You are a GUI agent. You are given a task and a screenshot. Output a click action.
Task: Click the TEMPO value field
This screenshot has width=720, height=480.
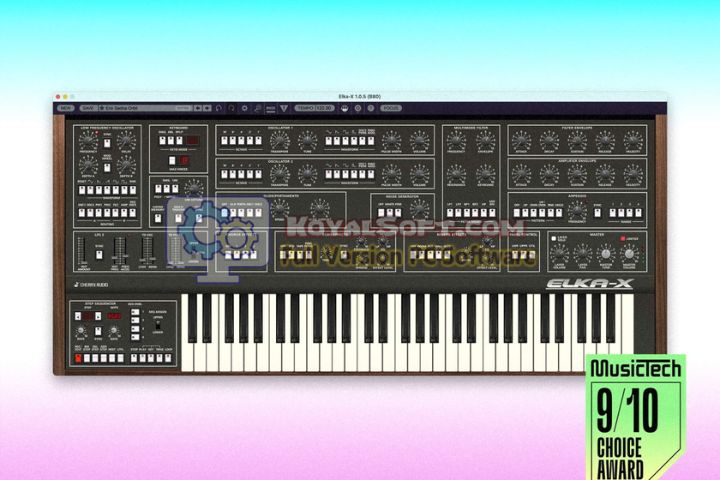click(x=315, y=108)
